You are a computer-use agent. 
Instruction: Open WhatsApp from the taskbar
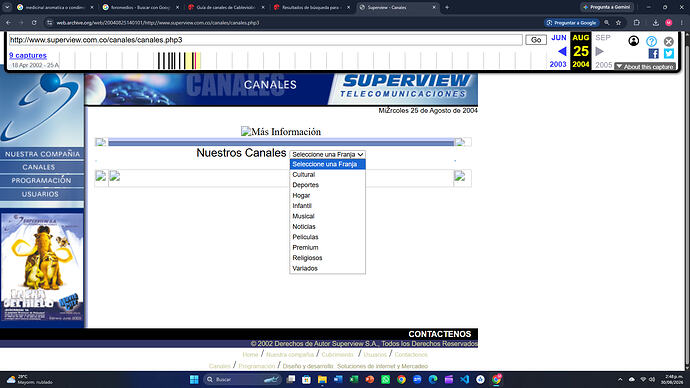coord(385,379)
